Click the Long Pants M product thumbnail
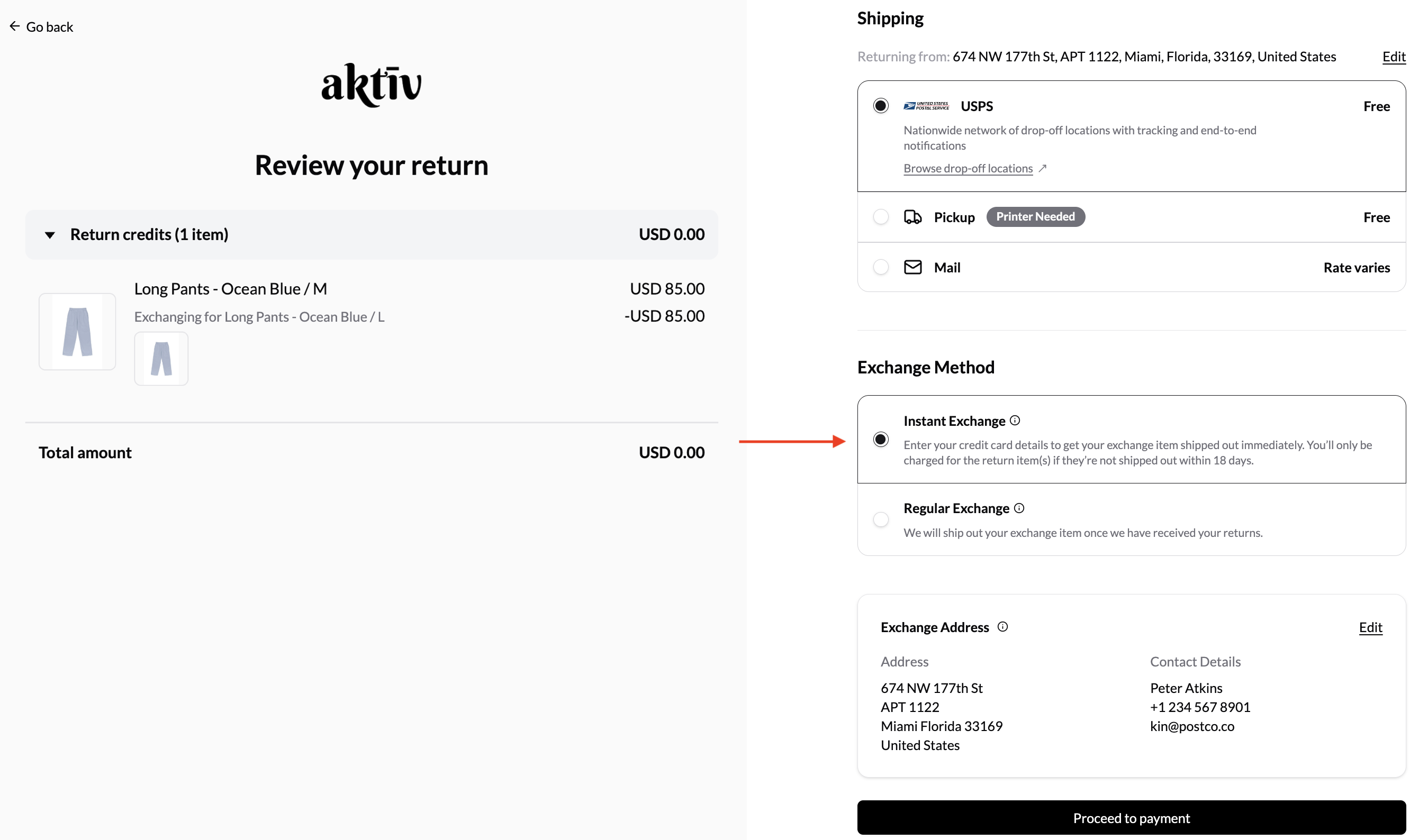 pos(77,331)
